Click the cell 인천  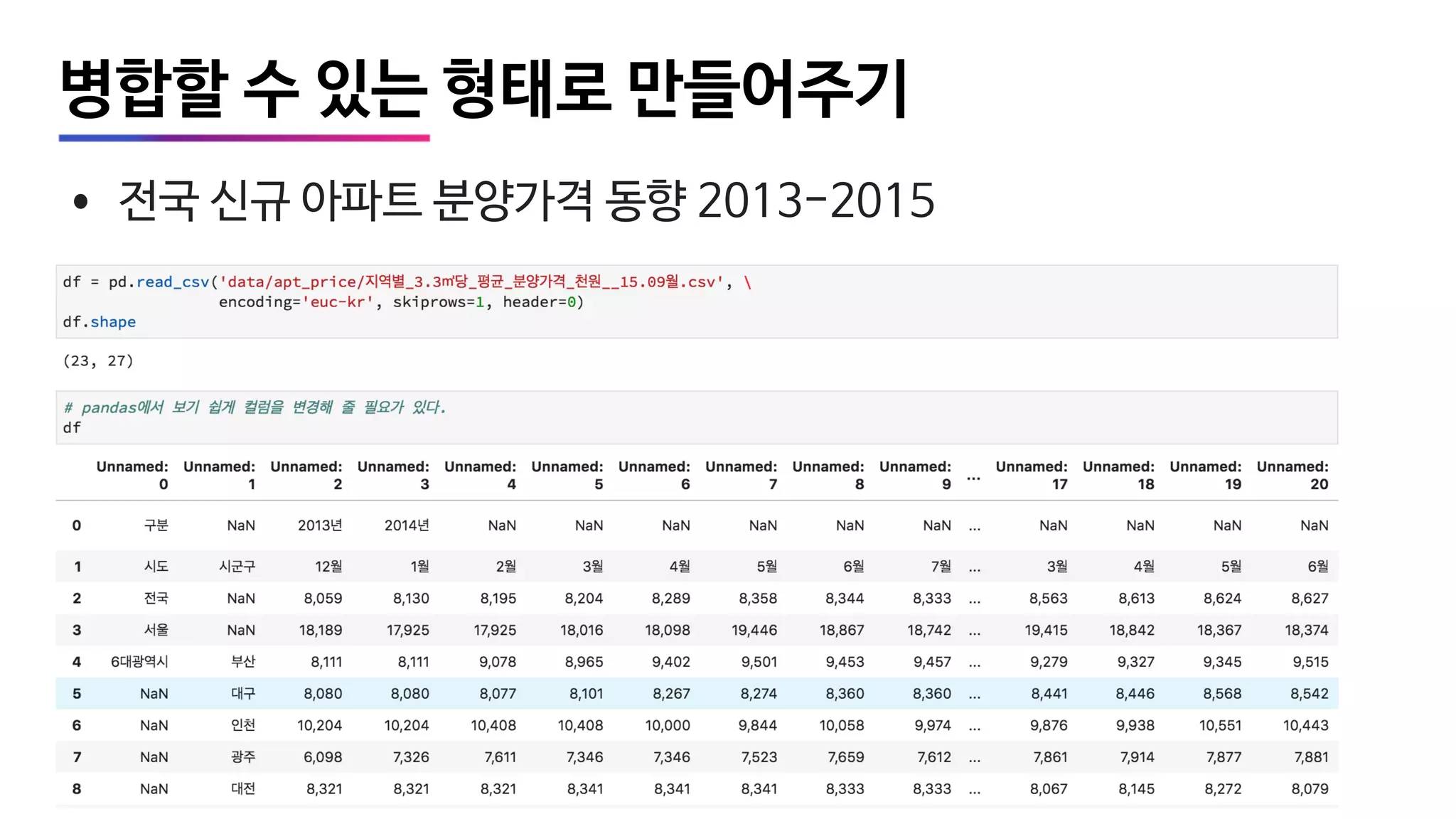[x=243, y=725]
